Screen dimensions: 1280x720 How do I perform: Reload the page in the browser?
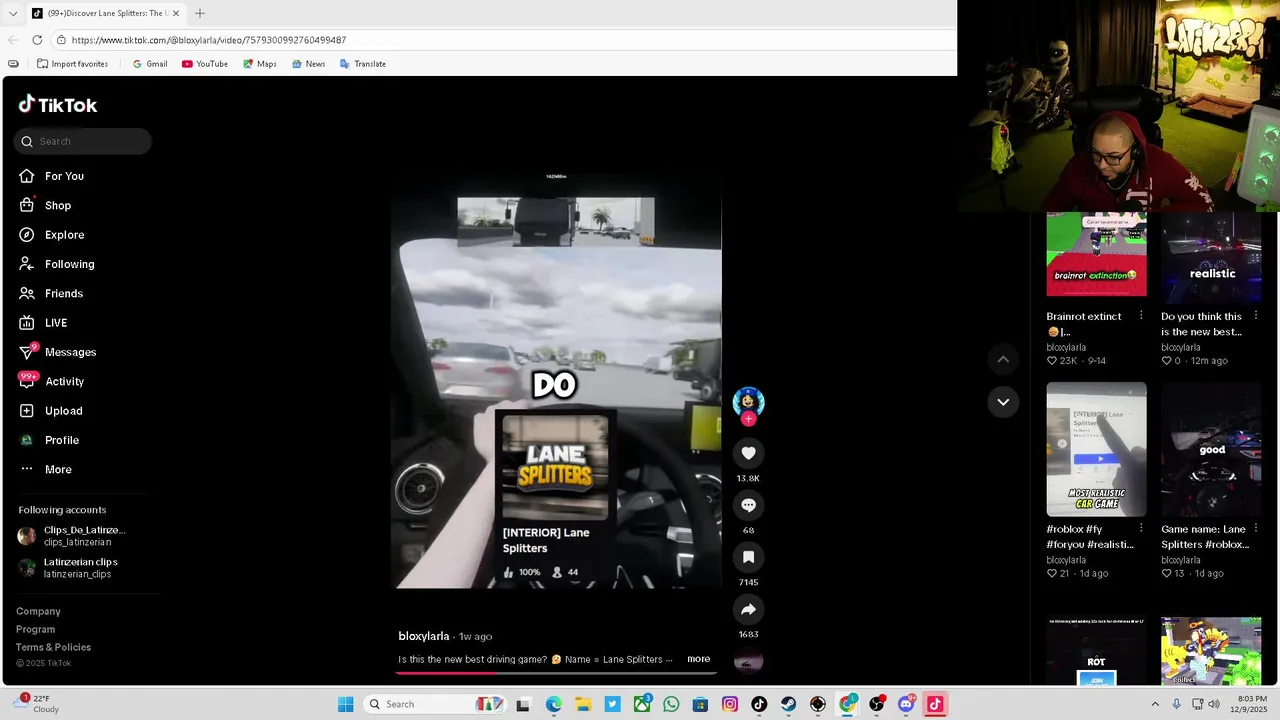pyautogui.click(x=37, y=40)
